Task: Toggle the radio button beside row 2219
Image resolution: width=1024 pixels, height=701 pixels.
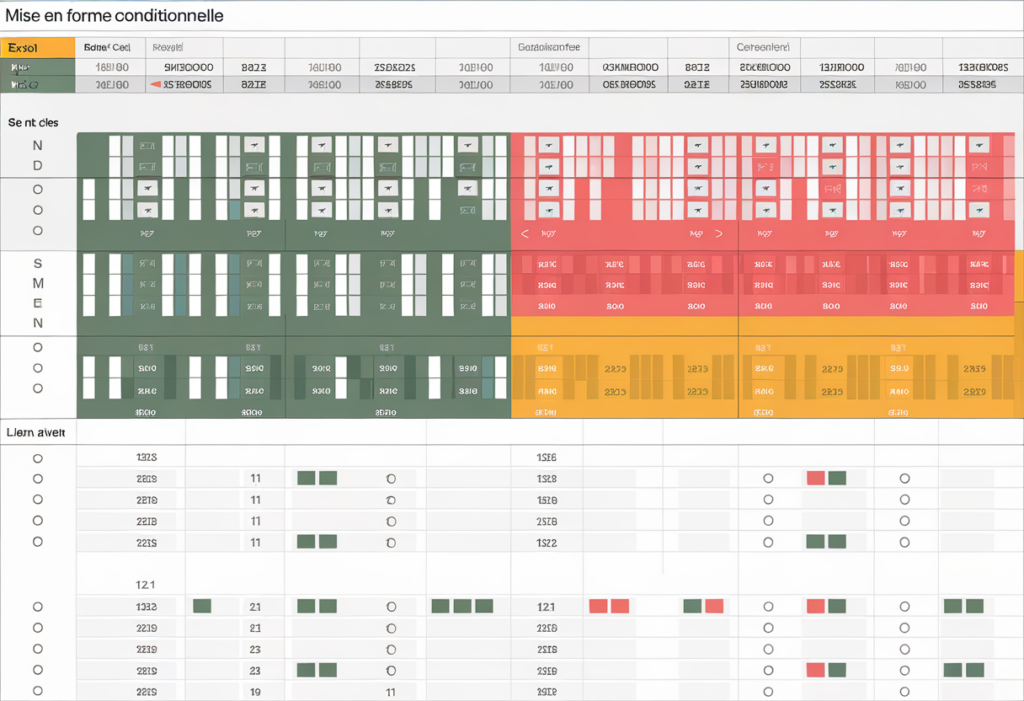Action: (38, 627)
